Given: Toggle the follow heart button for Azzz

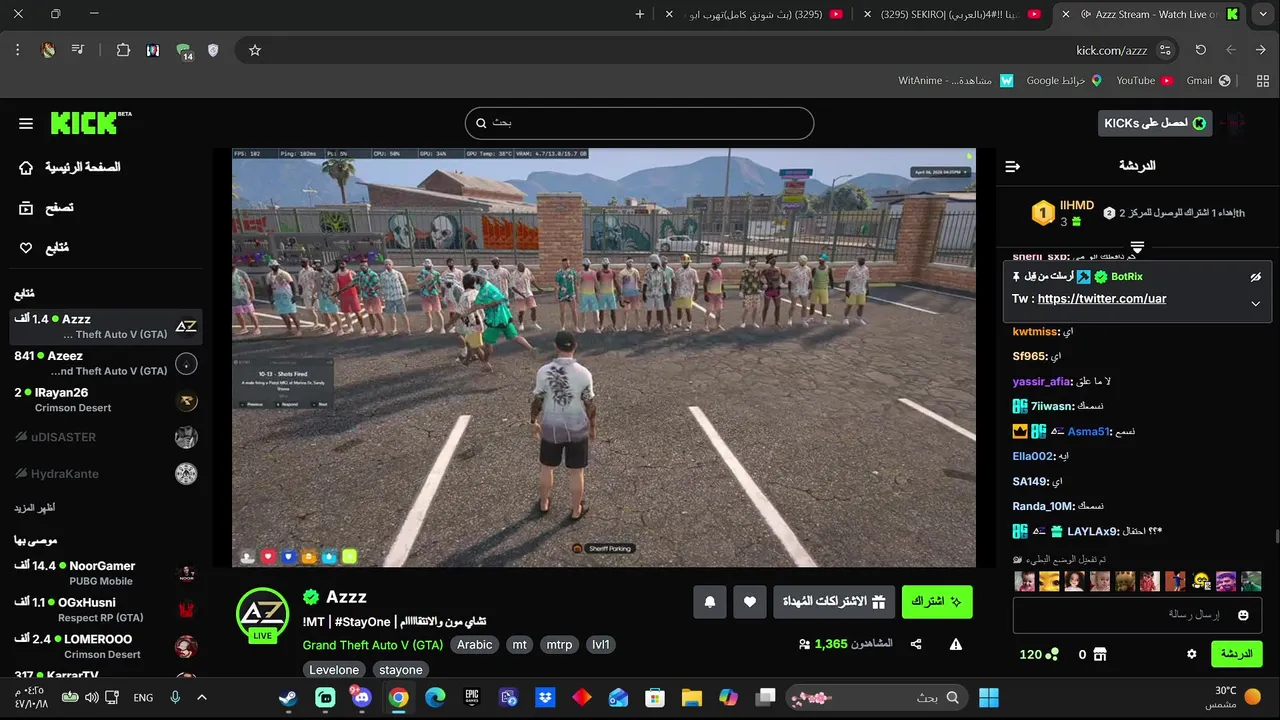Looking at the screenshot, I should pos(750,602).
